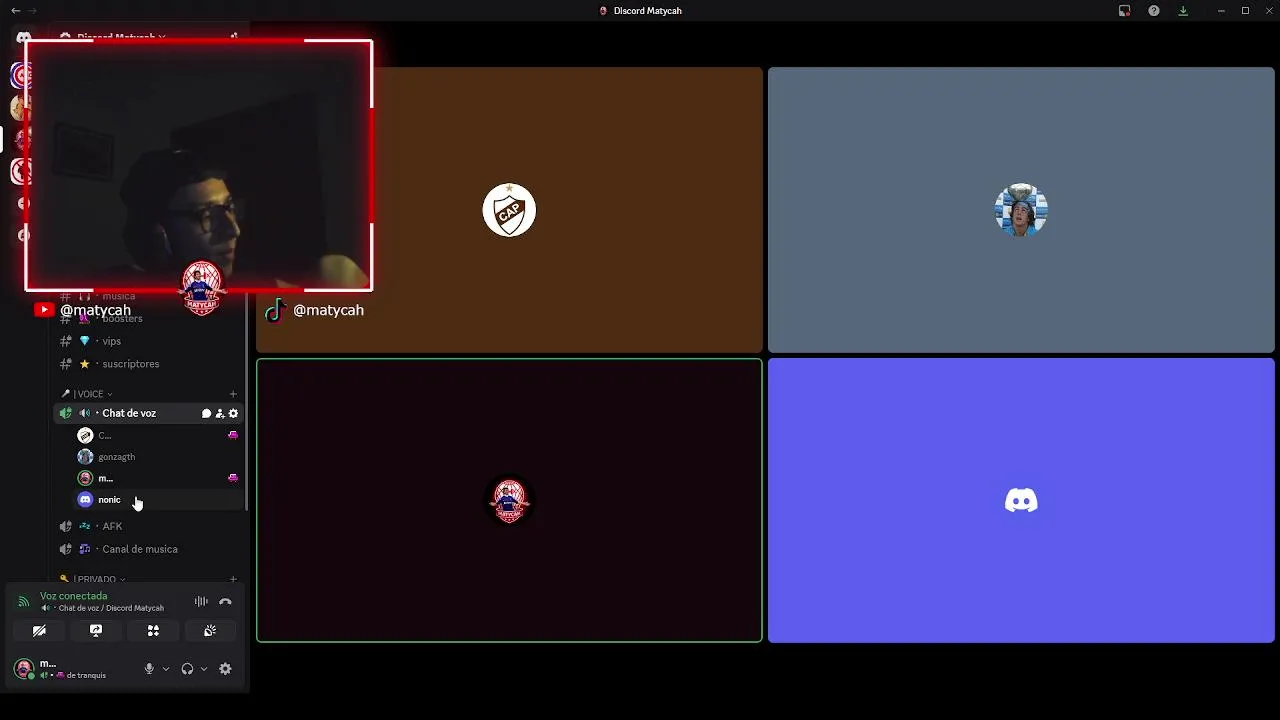This screenshot has height=720, width=1280.
Task: Join the Canal de musica channel
Action: tap(148, 549)
